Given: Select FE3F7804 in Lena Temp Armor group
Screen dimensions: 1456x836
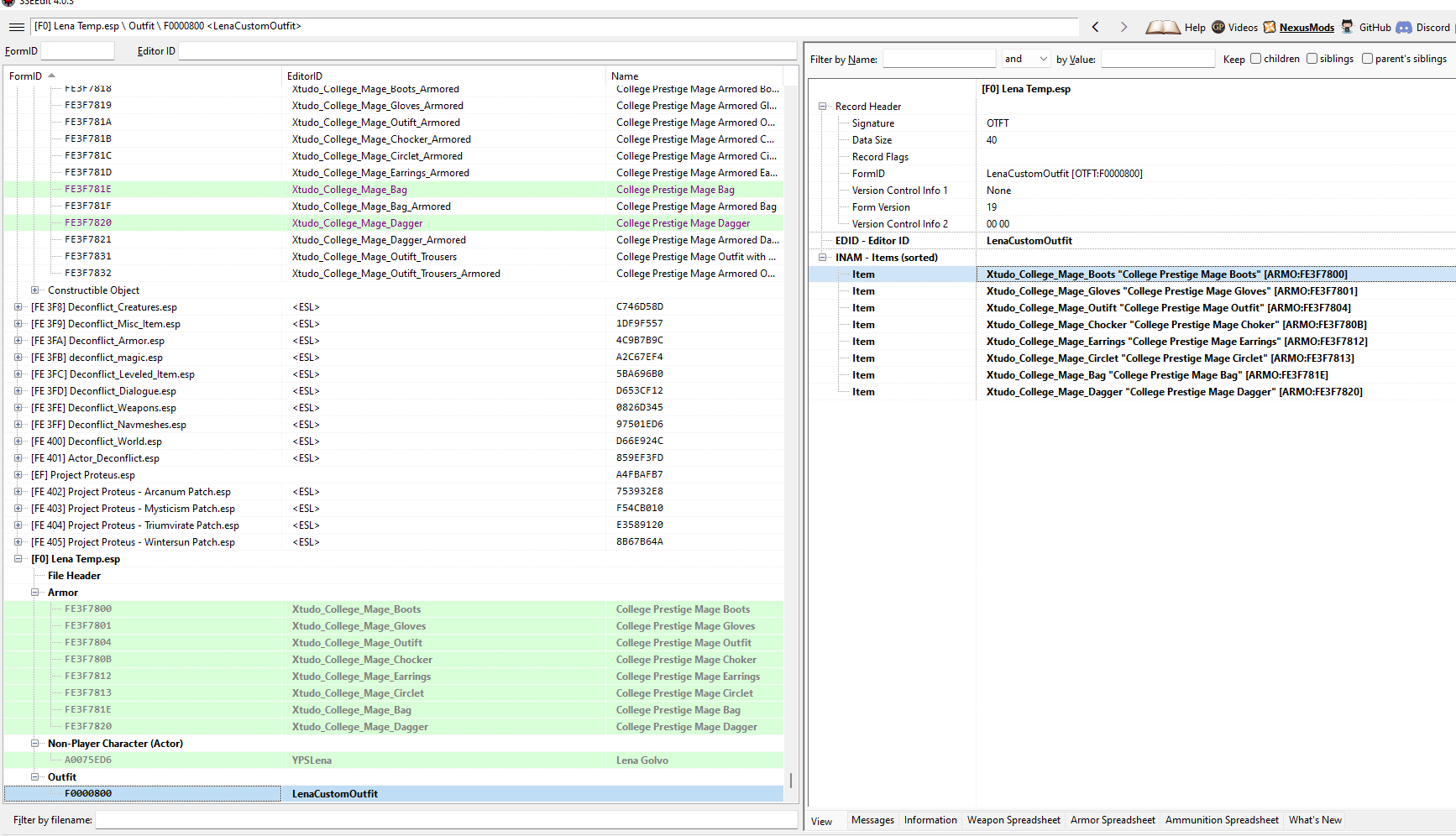Looking at the screenshot, I should pos(393,643).
